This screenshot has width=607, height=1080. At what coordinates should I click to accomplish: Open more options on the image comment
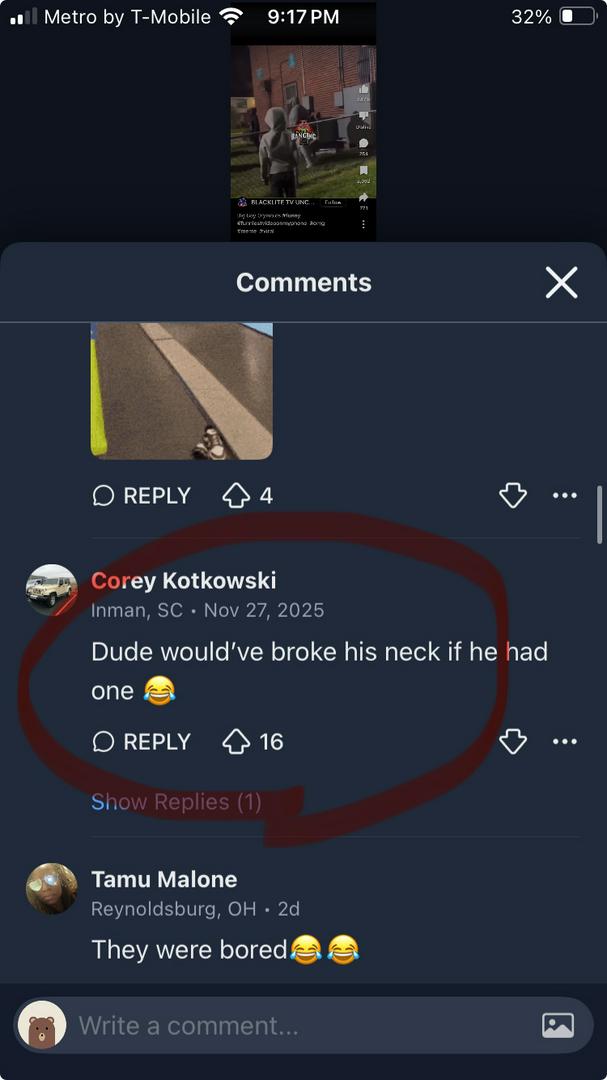(x=565, y=495)
